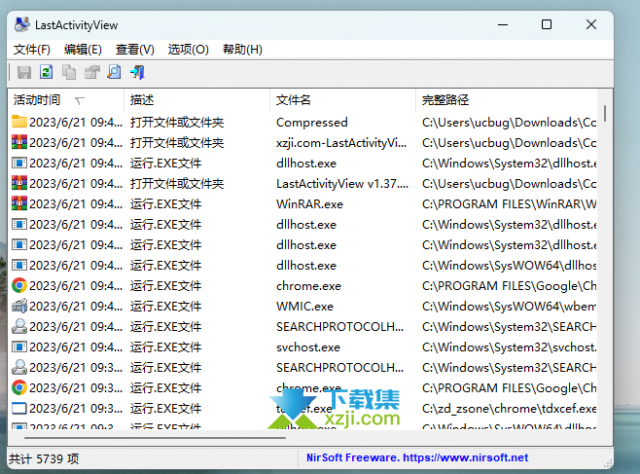Sort by the 描述 column header
The width and height of the screenshot is (640, 474).
[197, 100]
